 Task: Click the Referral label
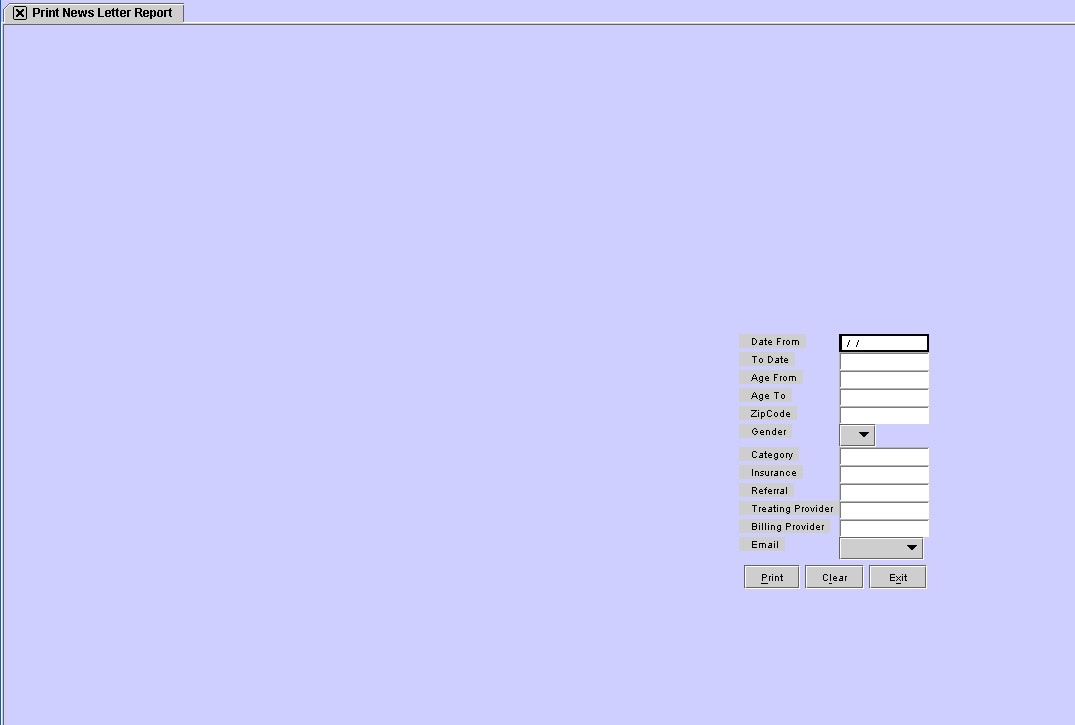(x=766, y=490)
